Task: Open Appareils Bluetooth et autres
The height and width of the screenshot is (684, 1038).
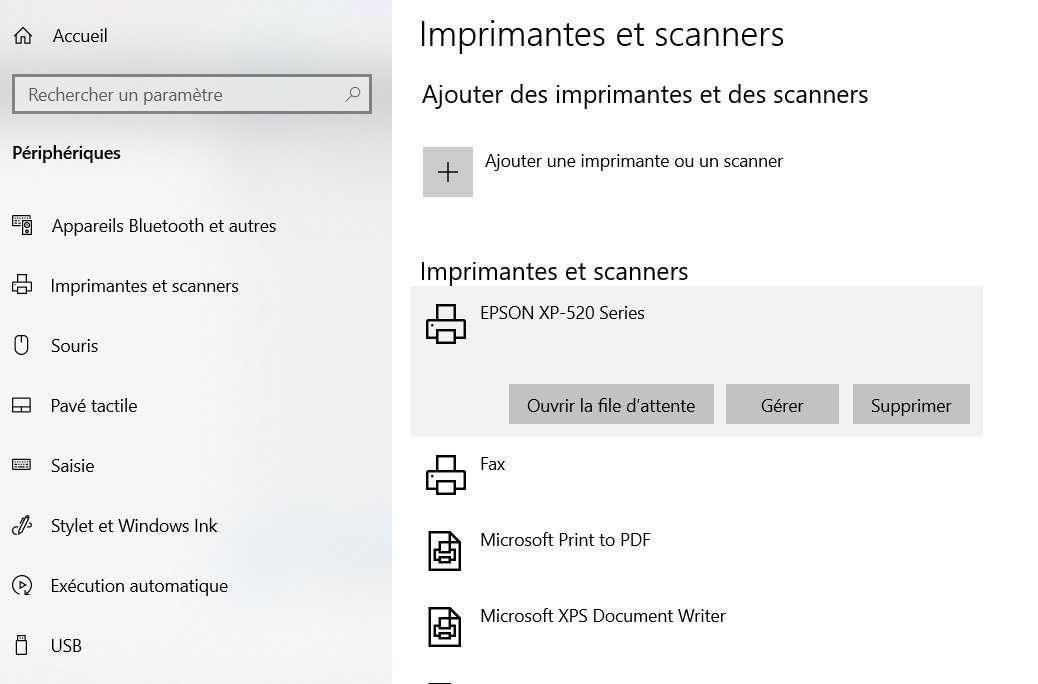Action: (163, 226)
